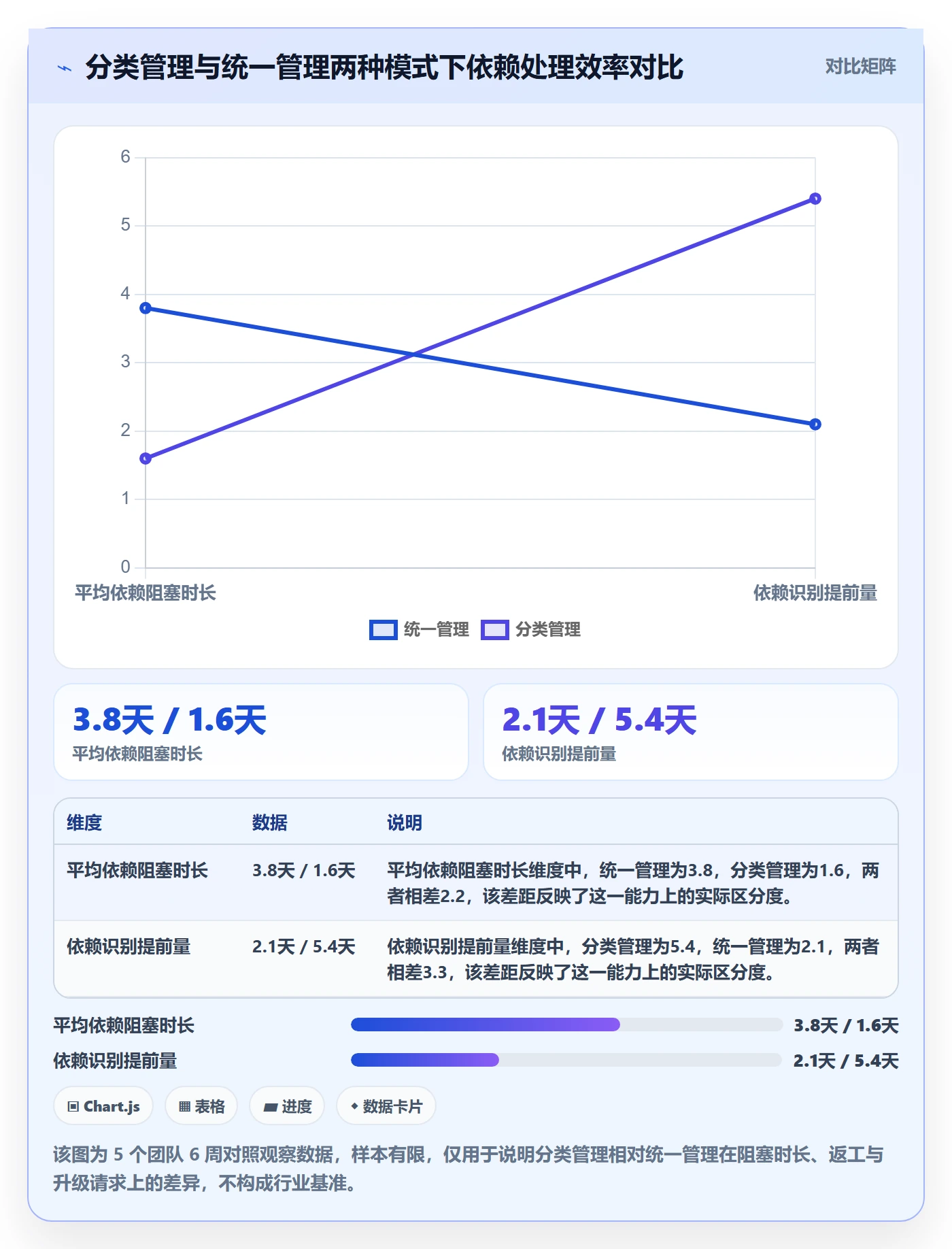Viewport: 952px width, 1249px height.
Task: Click the 对比矩阵 tag in the header
Action: 860,66
